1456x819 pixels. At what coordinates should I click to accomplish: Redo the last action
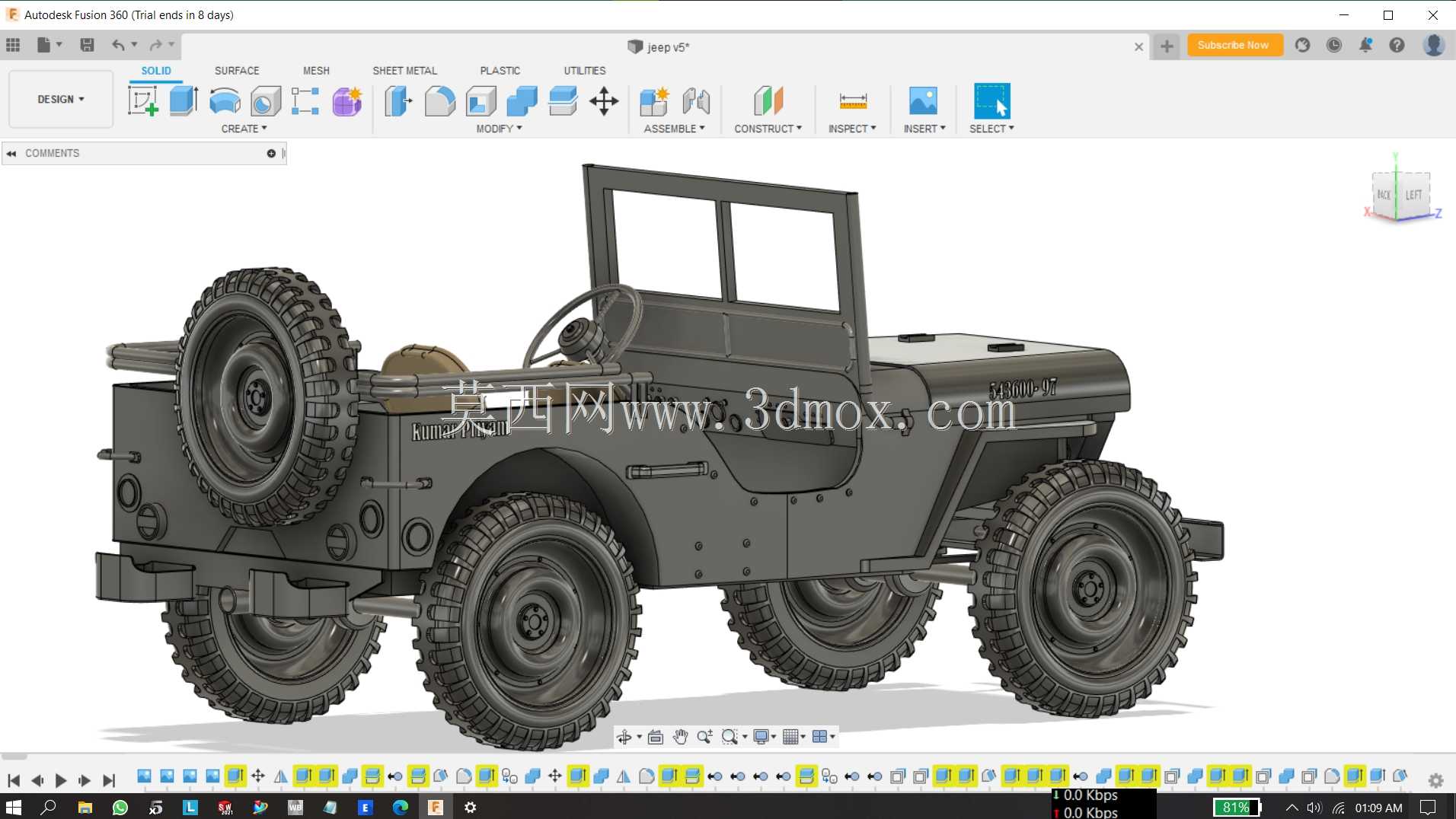pos(156,45)
